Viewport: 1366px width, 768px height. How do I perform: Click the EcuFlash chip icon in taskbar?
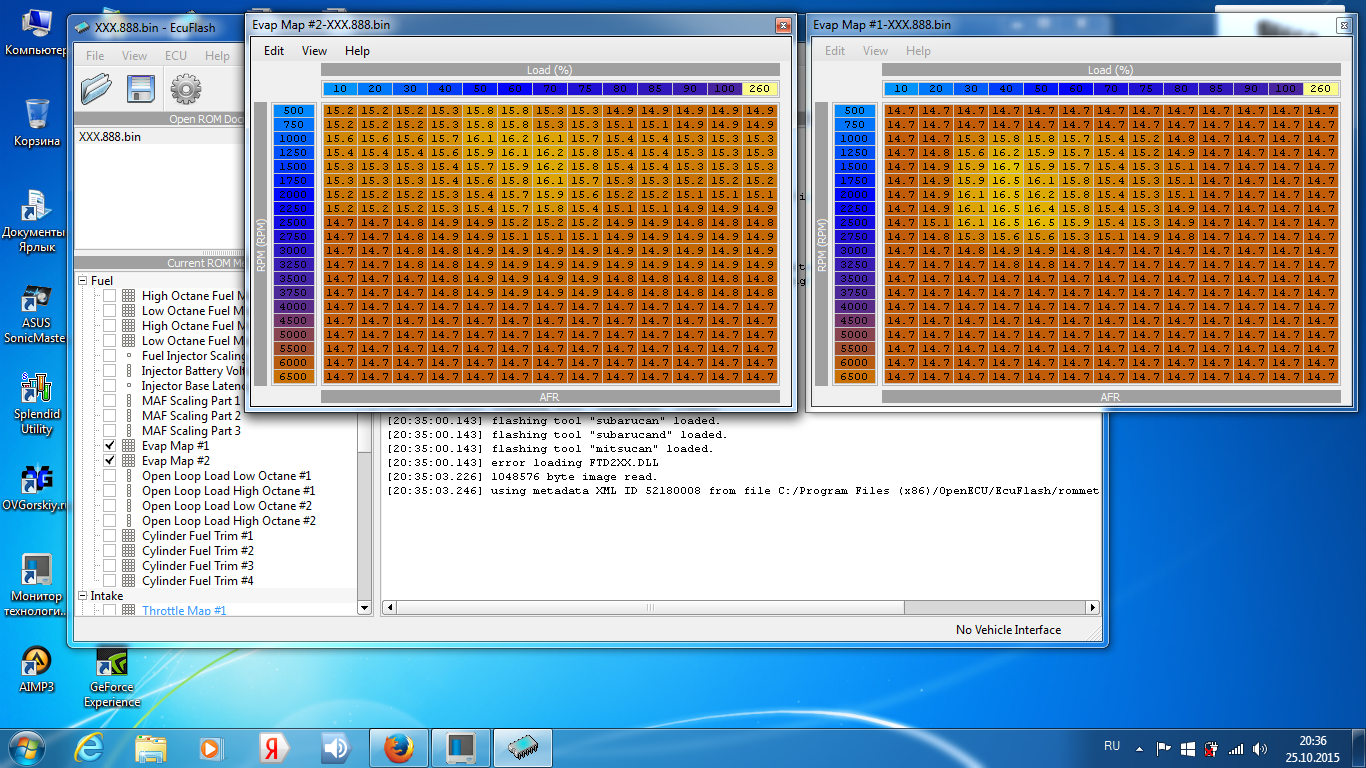click(523, 748)
